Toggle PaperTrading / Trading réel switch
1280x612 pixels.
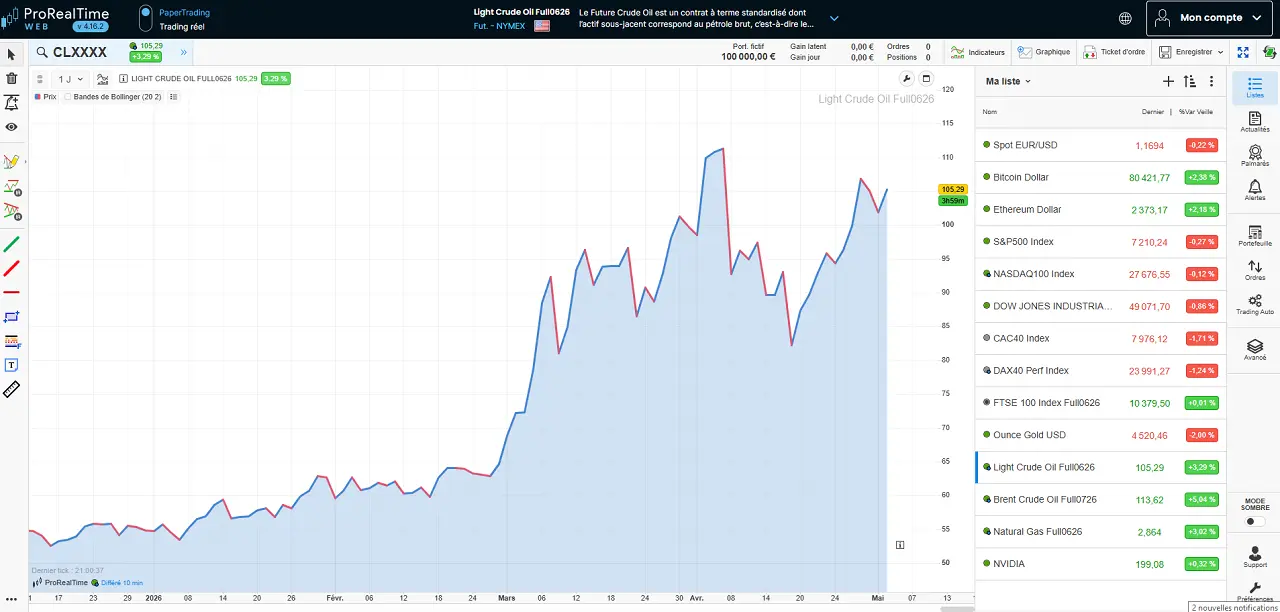[x=146, y=18]
